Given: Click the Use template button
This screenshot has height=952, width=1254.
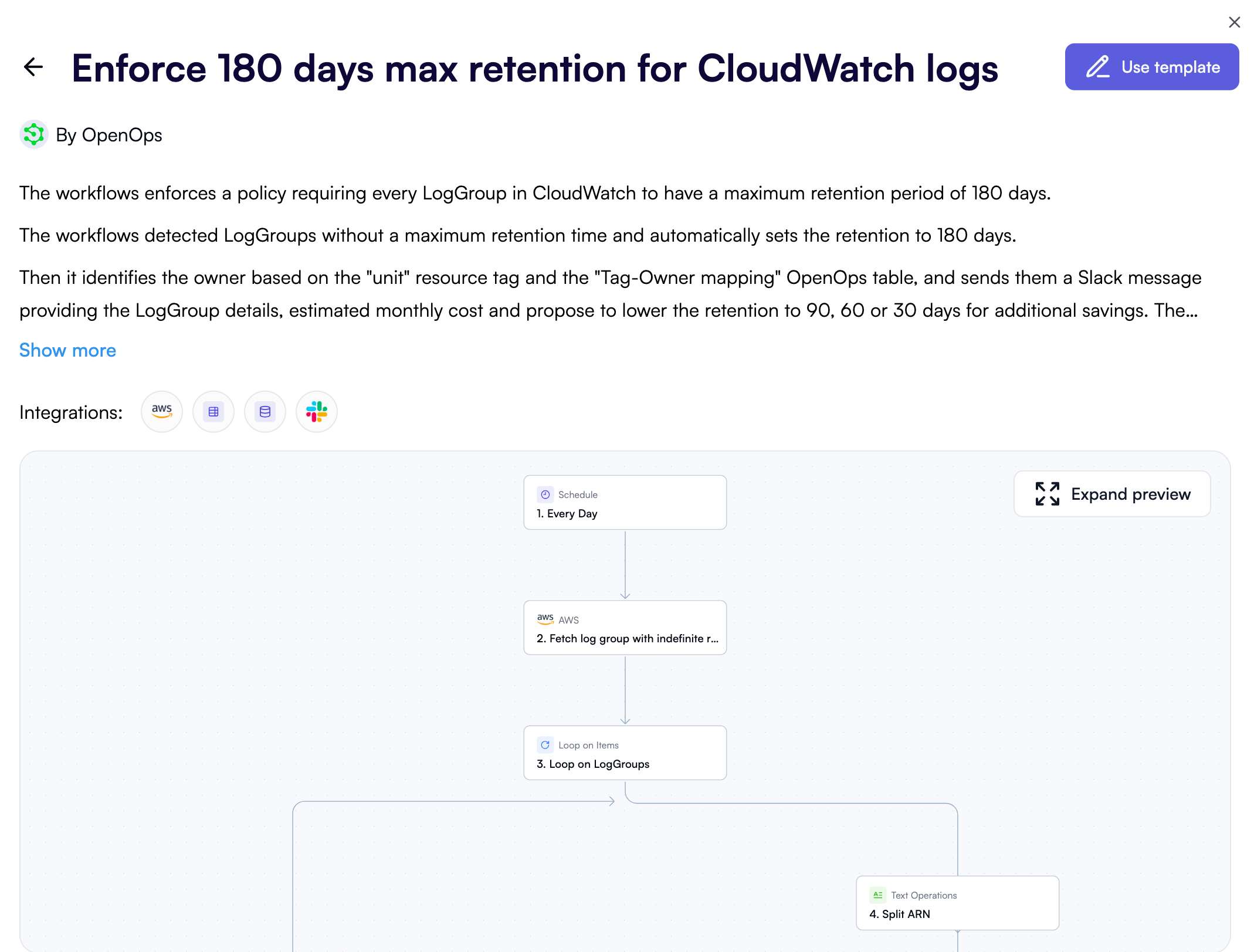Looking at the screenshot, I should (1151, 66).
